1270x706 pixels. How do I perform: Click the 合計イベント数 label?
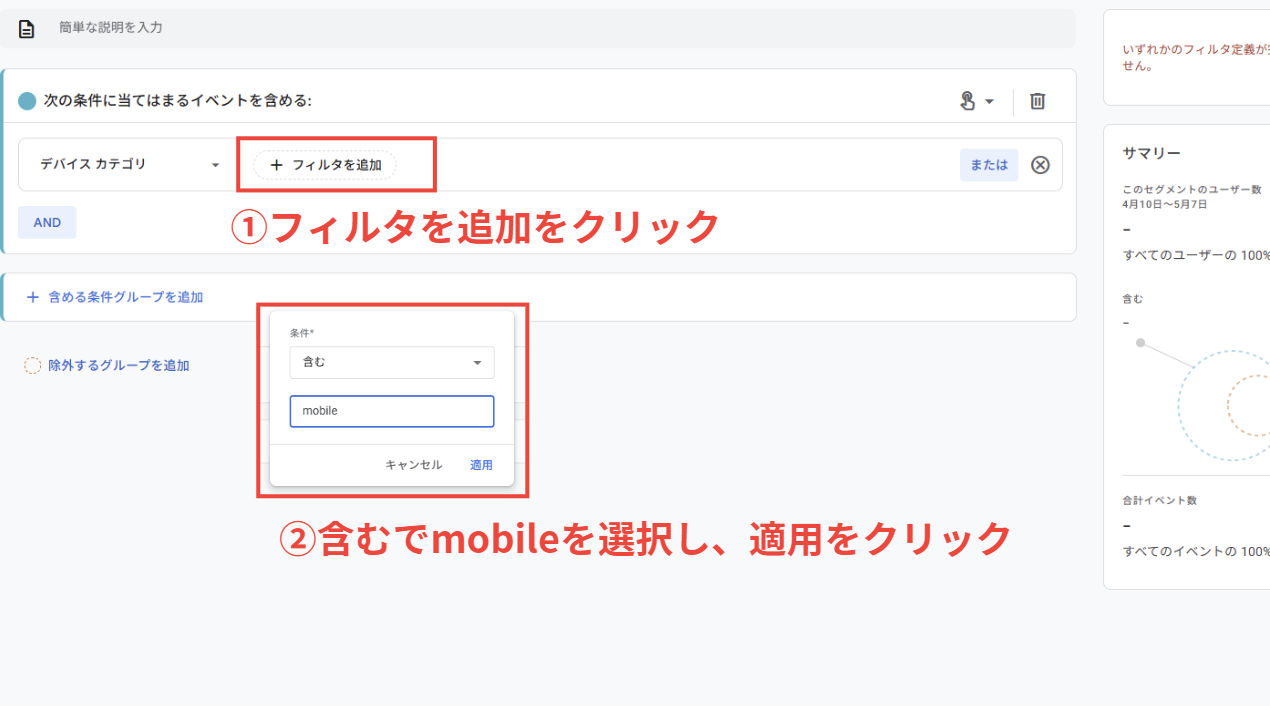tap(1160, 500)
